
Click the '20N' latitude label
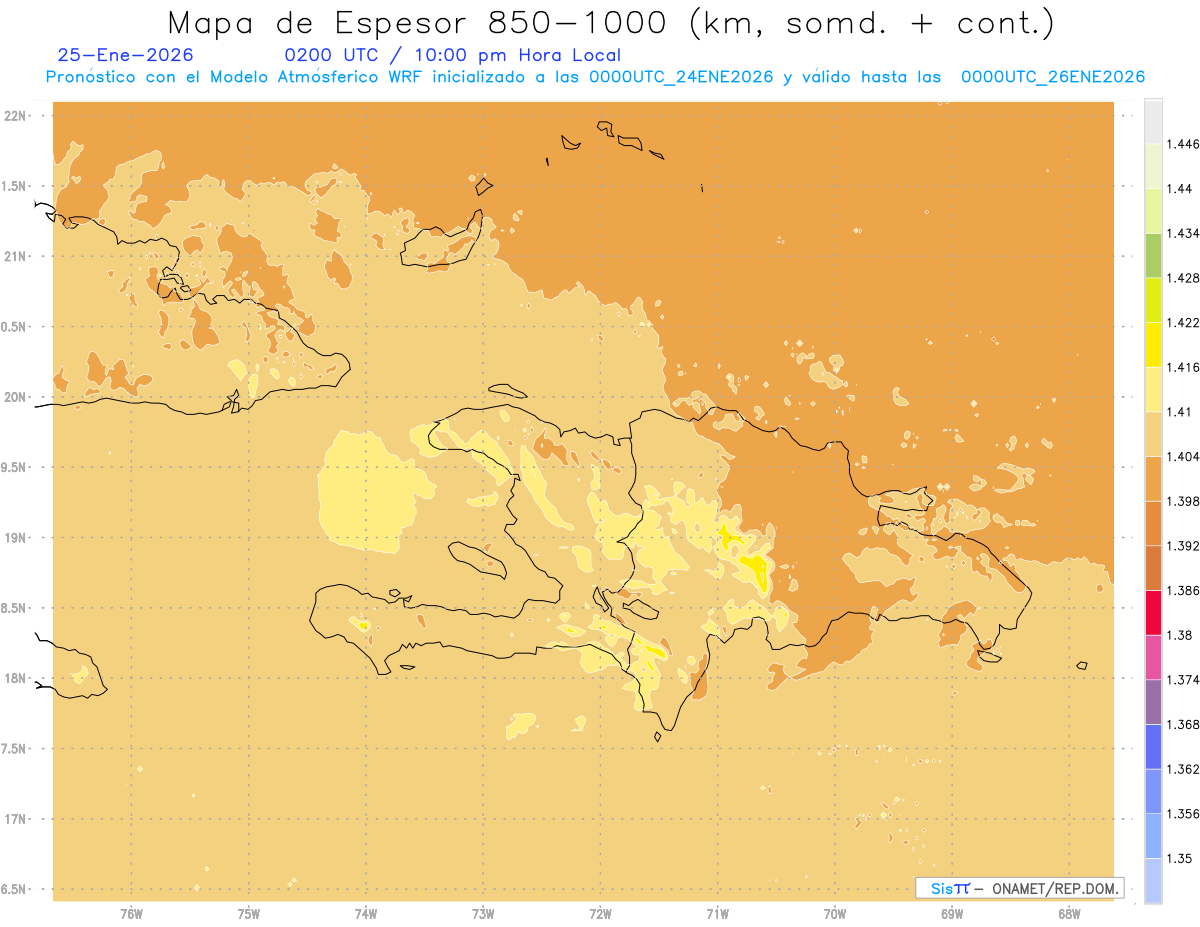(14, 397)
